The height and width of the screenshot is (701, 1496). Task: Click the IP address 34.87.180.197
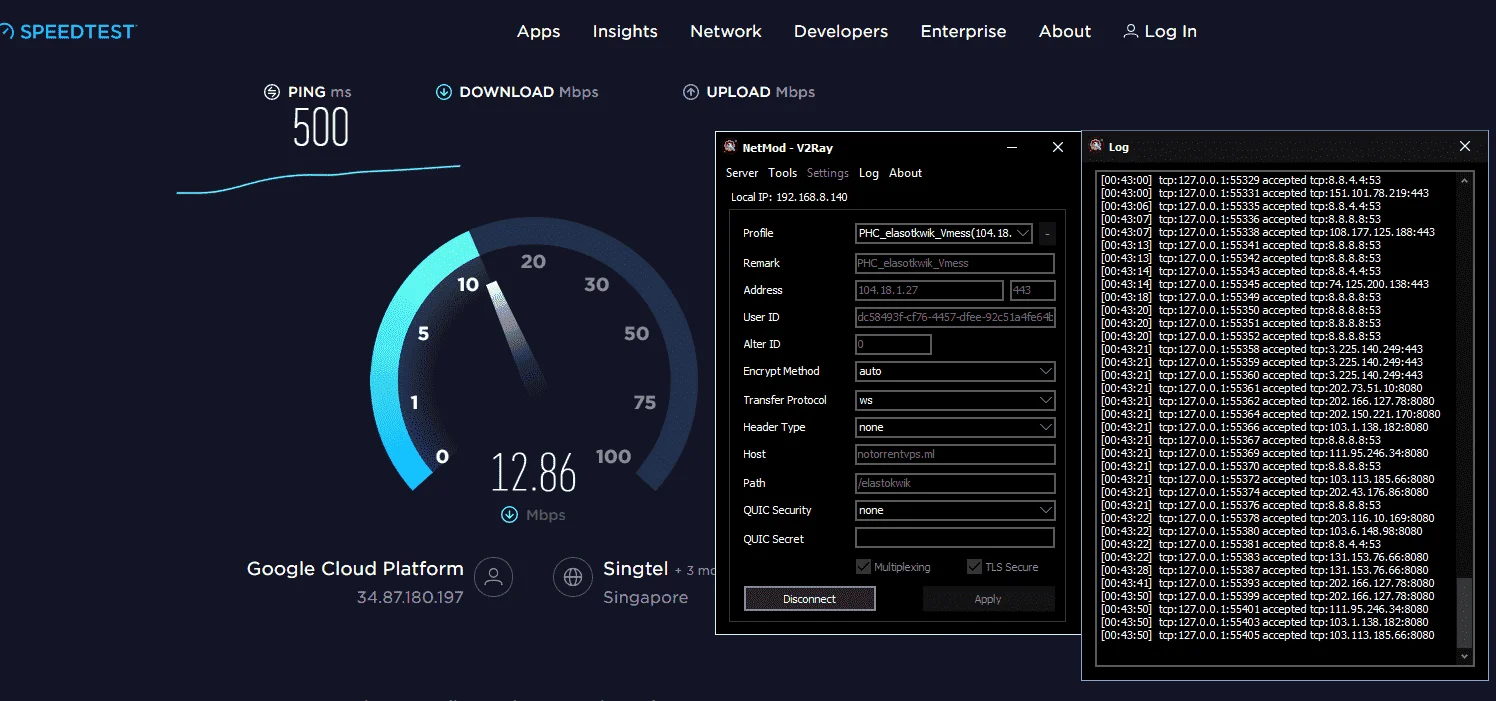410,598
